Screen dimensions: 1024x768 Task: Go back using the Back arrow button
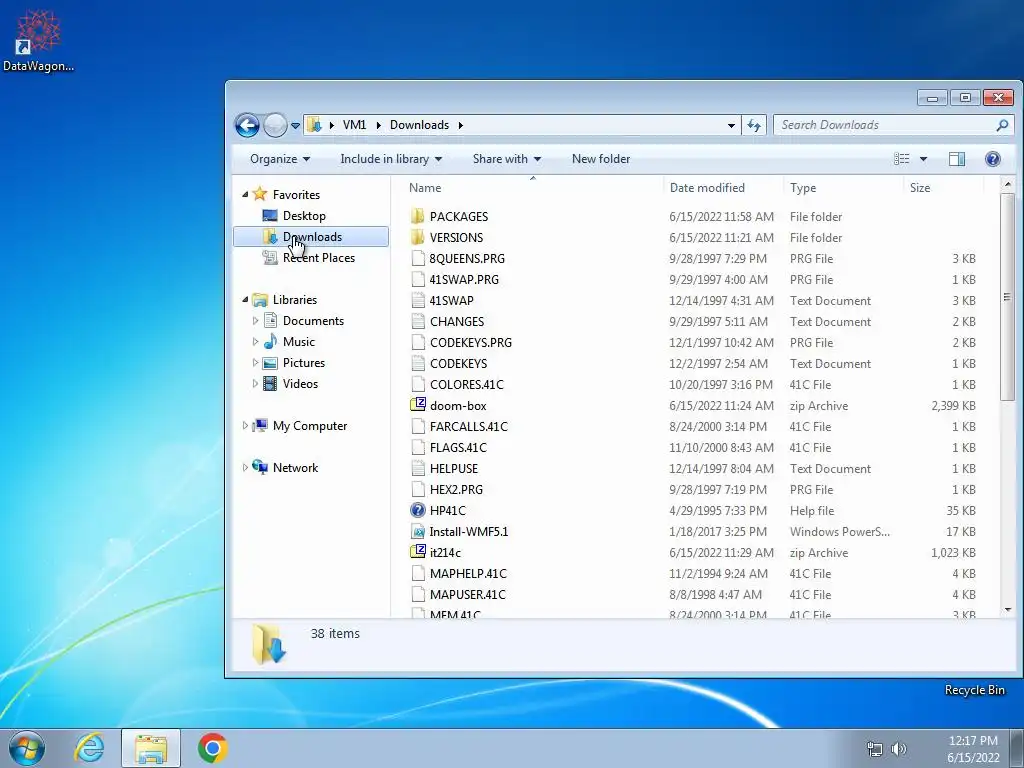(x=248, y=125)
